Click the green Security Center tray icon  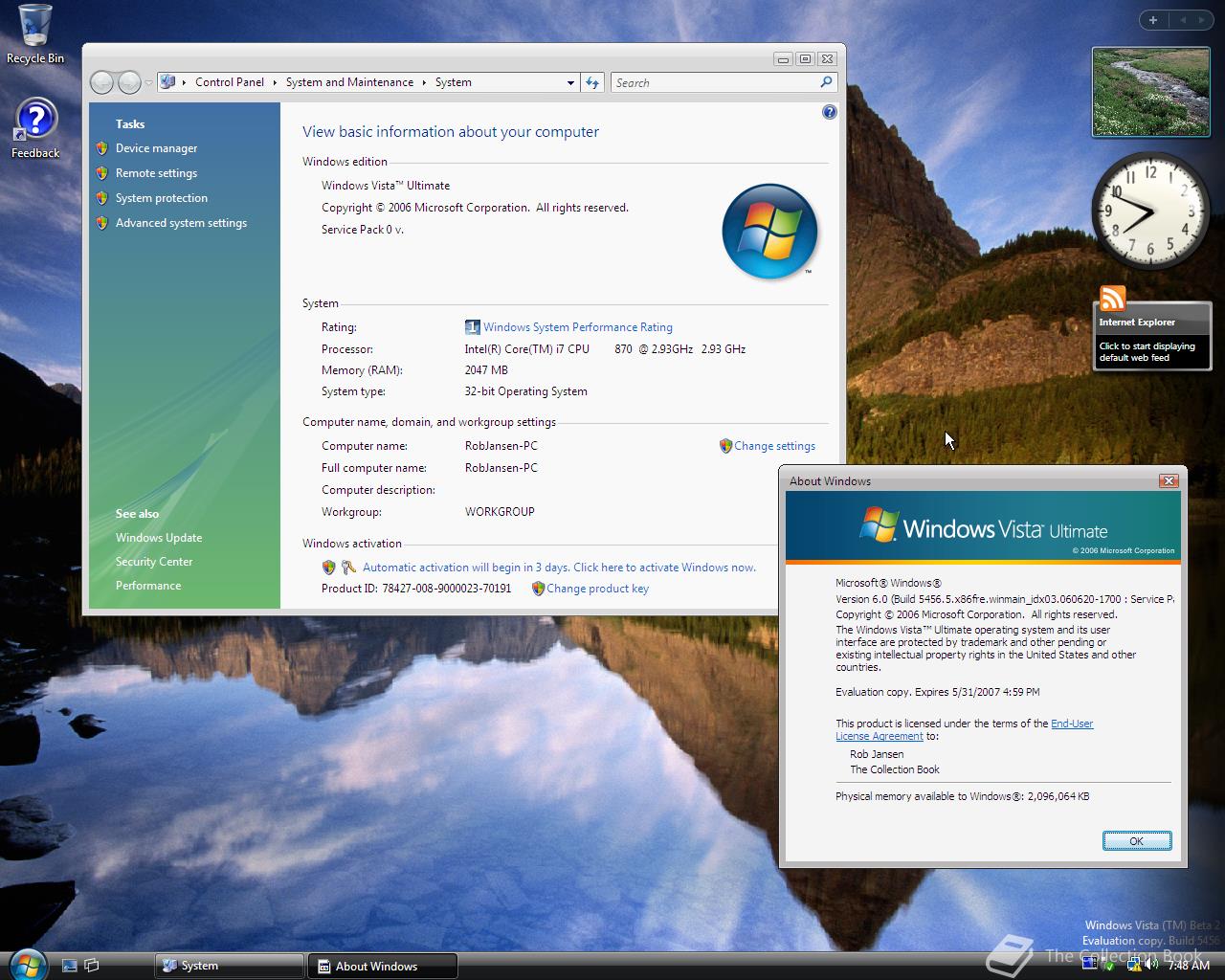[1110, 965]
